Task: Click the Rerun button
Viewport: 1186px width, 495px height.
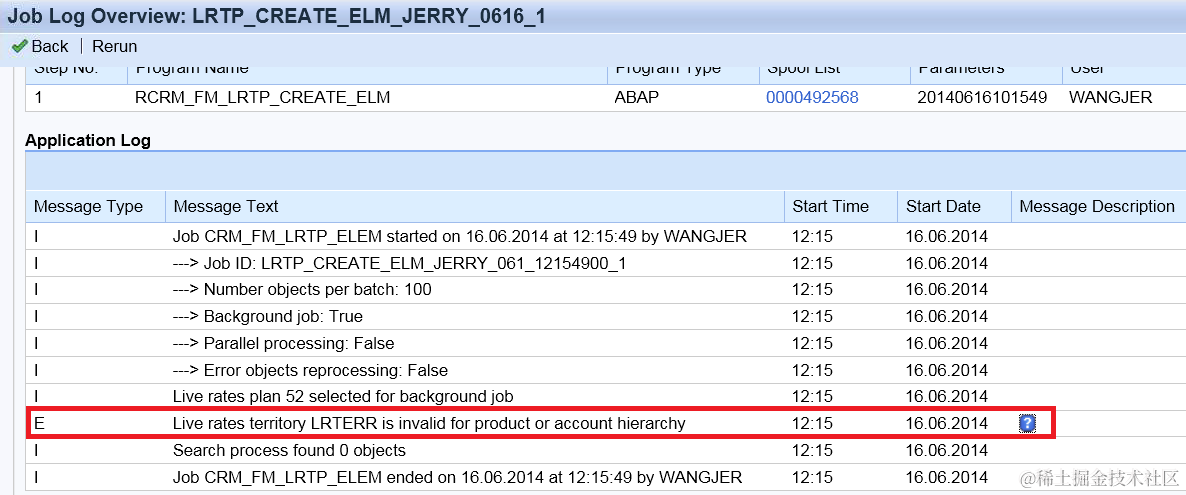Action: pyautogui.click(x=115, y=46)
